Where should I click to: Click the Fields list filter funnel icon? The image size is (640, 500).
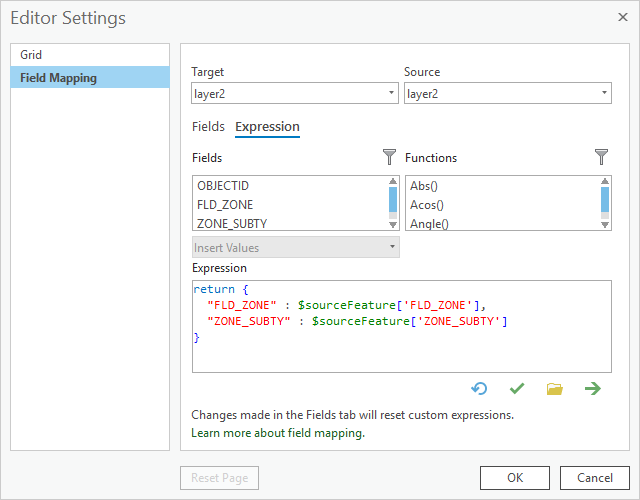click(389, 157)
